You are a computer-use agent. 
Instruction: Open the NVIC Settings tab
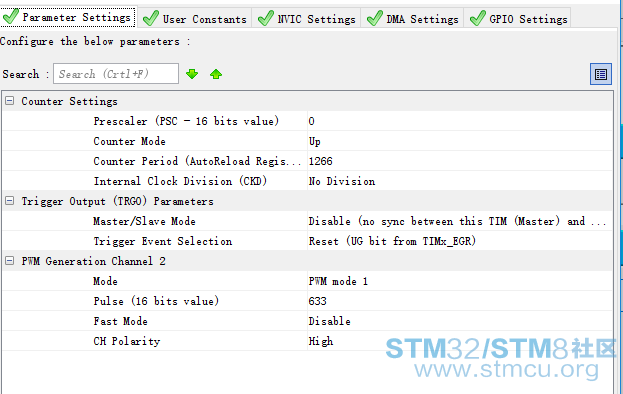(x=306, y=18)
